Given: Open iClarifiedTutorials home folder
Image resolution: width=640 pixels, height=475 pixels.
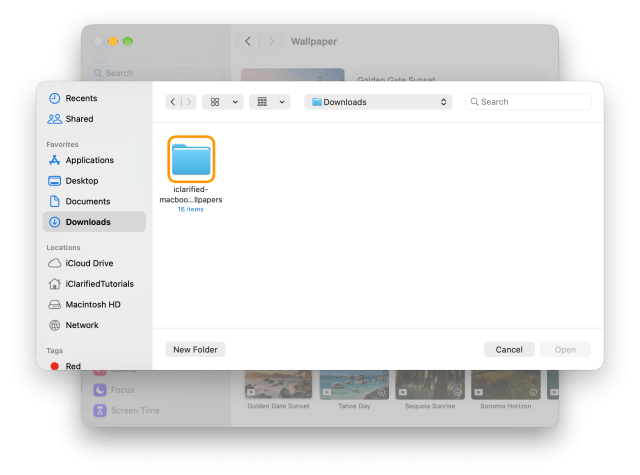Looking at the screenshot, I should [x=94, y=284].
